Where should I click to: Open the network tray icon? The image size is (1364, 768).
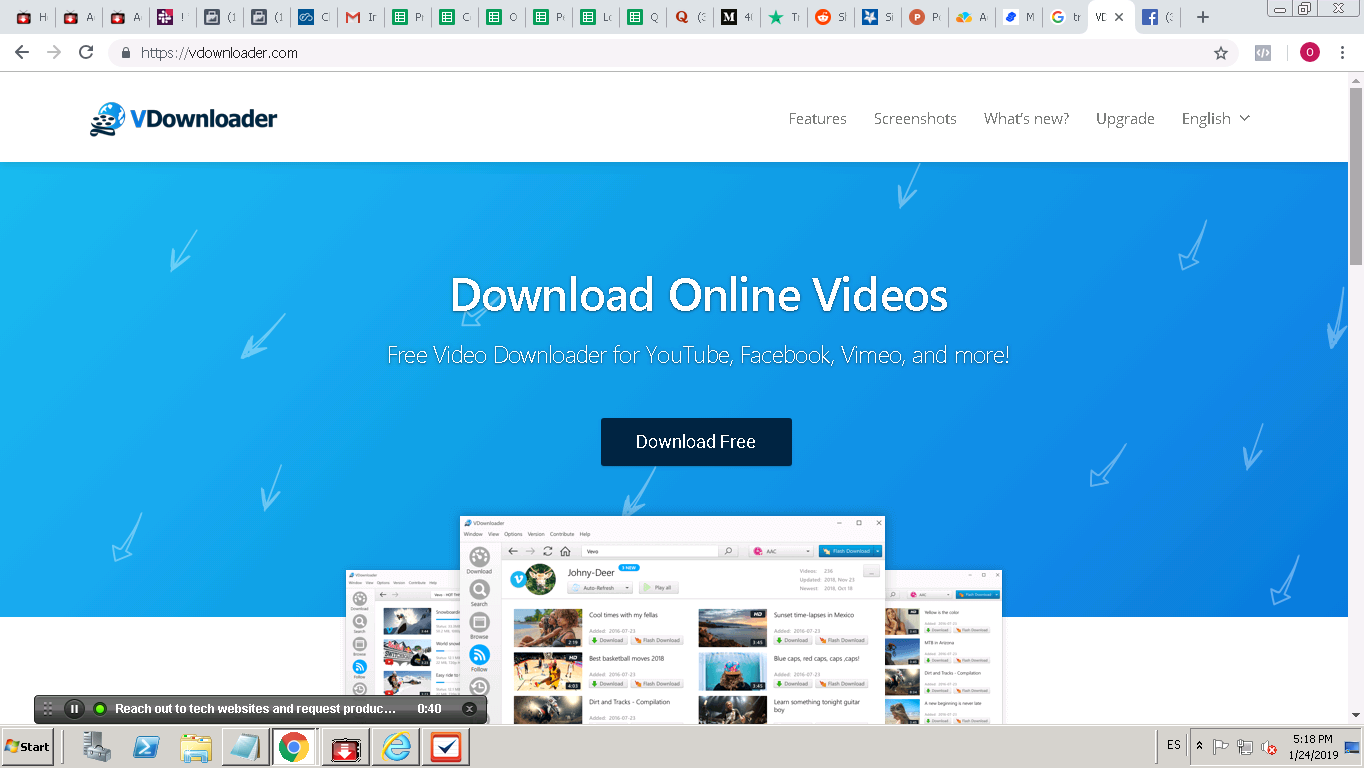tap(1245, 746)
